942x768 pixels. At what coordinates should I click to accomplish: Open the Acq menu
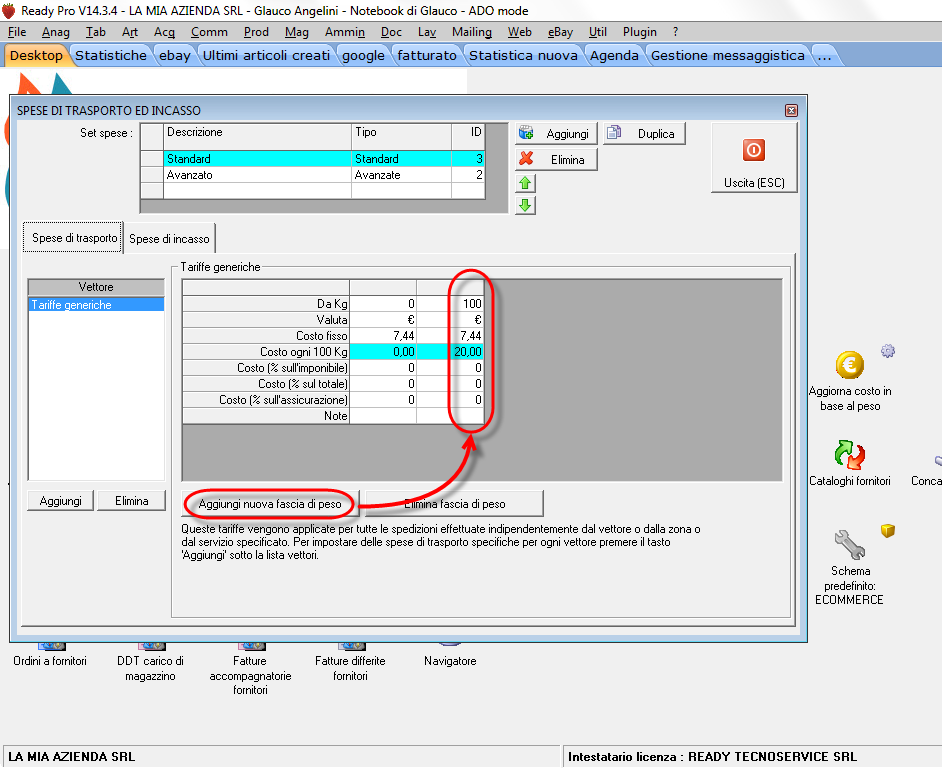164,32
